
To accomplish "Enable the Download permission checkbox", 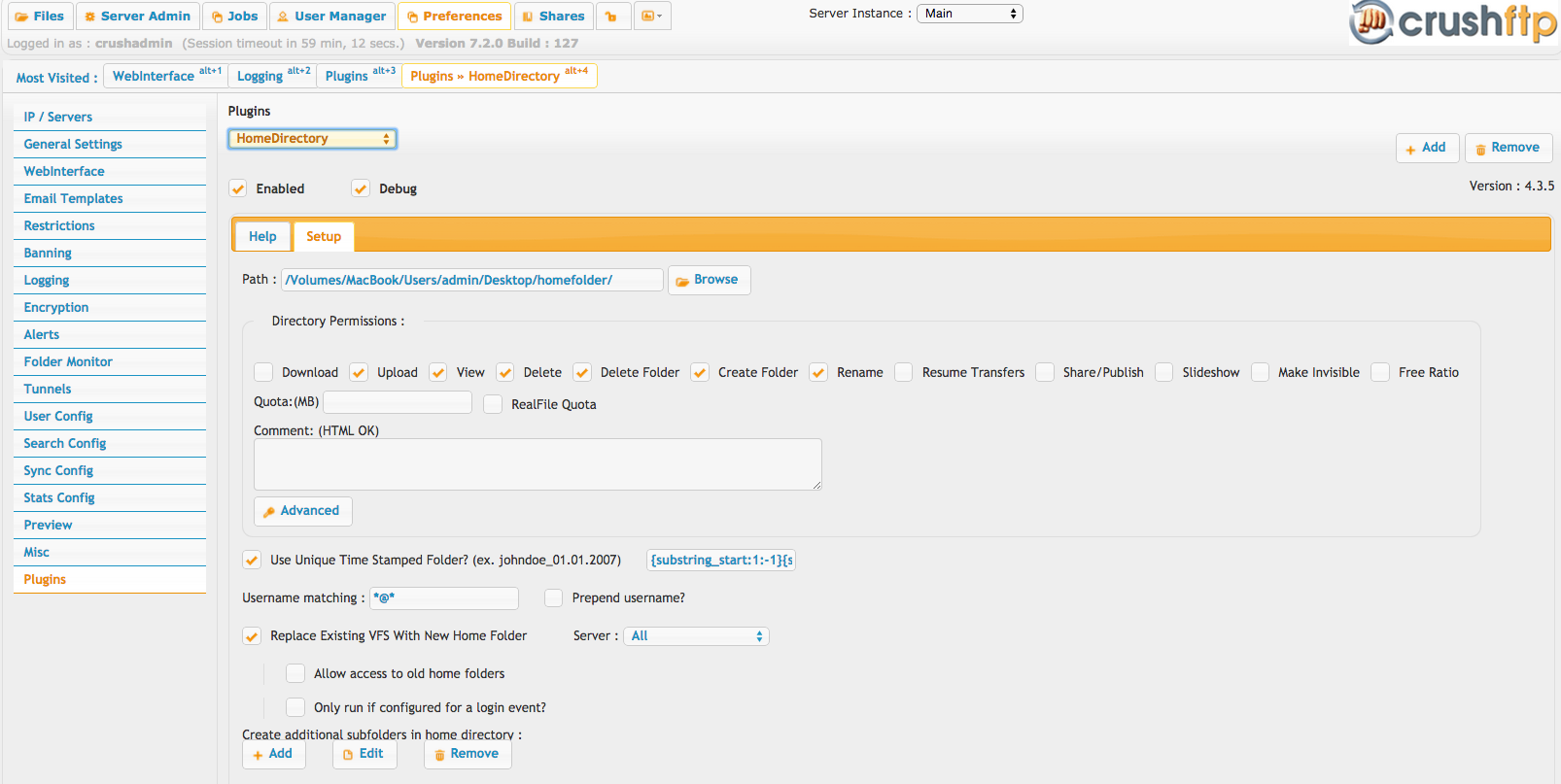I will tap(263, 372).
